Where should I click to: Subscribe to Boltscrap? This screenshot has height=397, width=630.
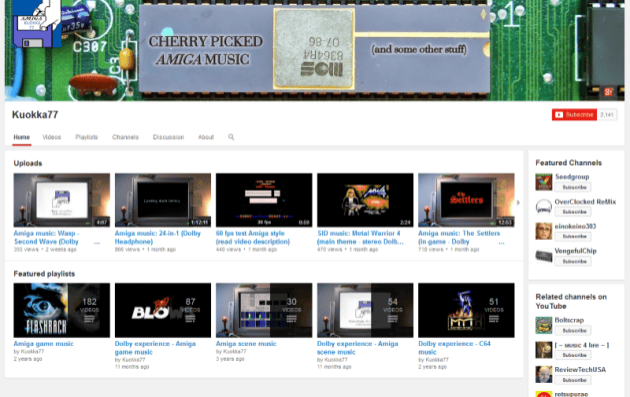click(x=573, y=330)
